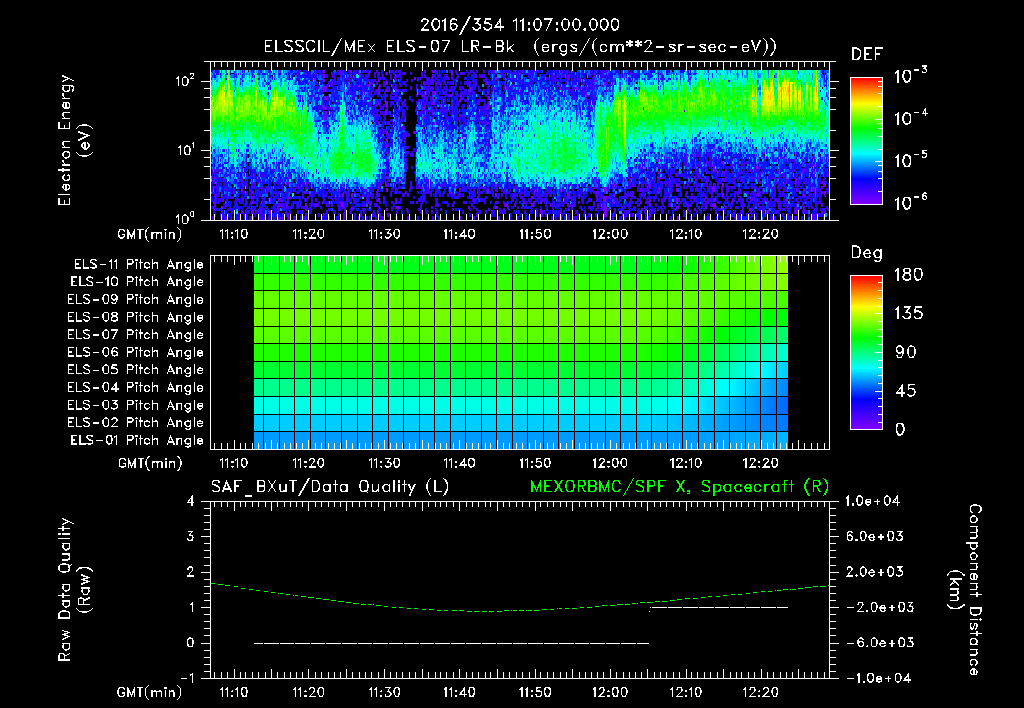Click the 11:30 tick under the electron spectrogram
Viewport: 1024px width, 708px height.
tap(384, 234)
